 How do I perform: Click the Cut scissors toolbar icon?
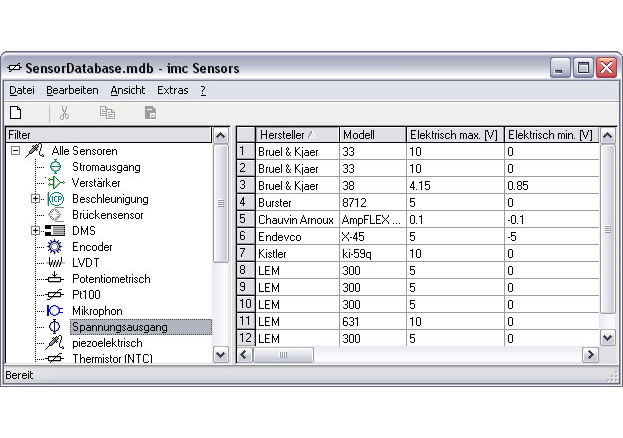click(x=64, y=113)
